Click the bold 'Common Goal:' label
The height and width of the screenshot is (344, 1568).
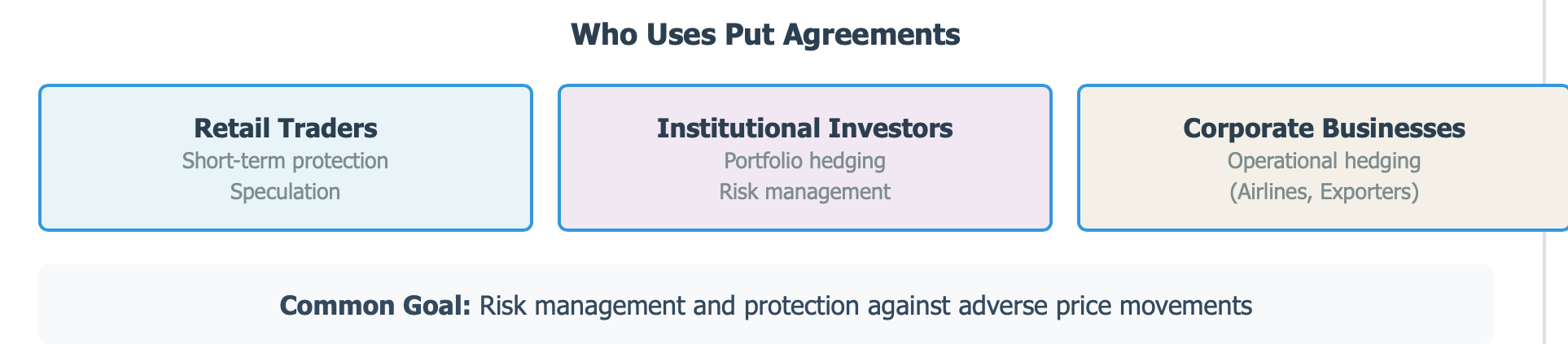click(375, 306)
